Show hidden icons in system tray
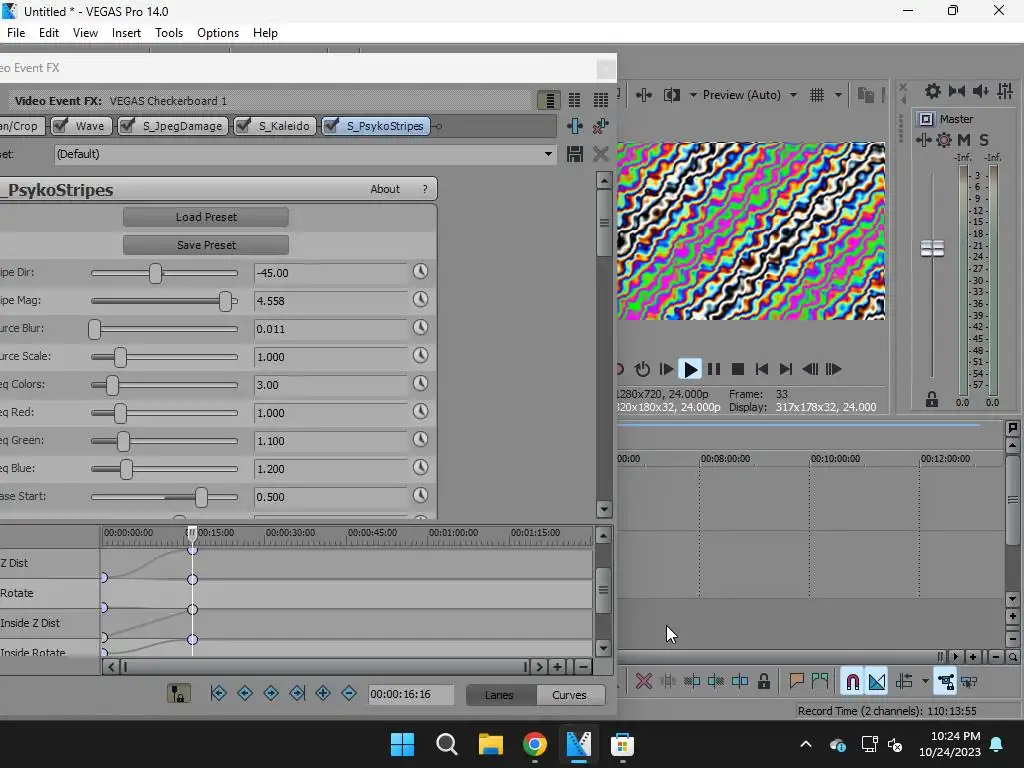The image size is (1024, 768). click(806, 744)
